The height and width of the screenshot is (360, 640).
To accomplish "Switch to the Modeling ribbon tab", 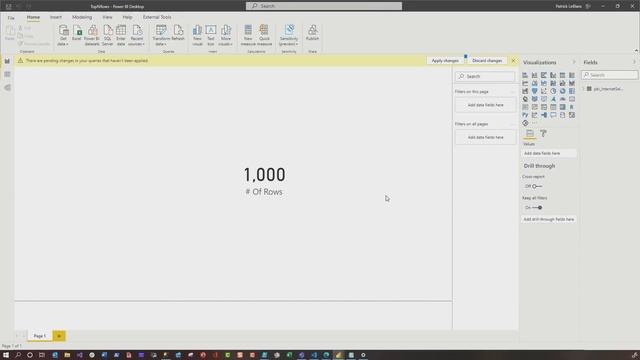I will (x=82, y=17).
